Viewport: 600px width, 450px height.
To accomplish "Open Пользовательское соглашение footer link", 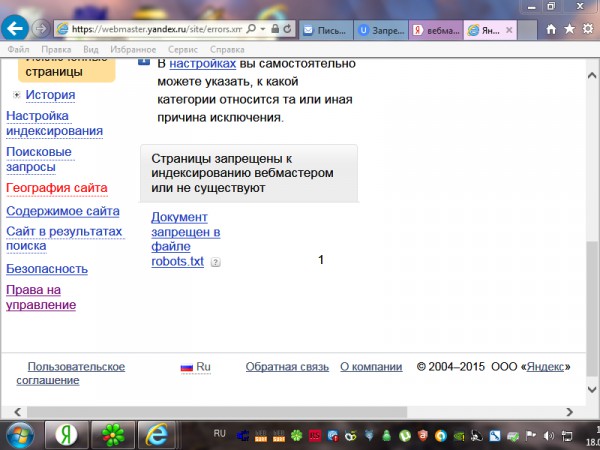I will click(x=70, y=373).
